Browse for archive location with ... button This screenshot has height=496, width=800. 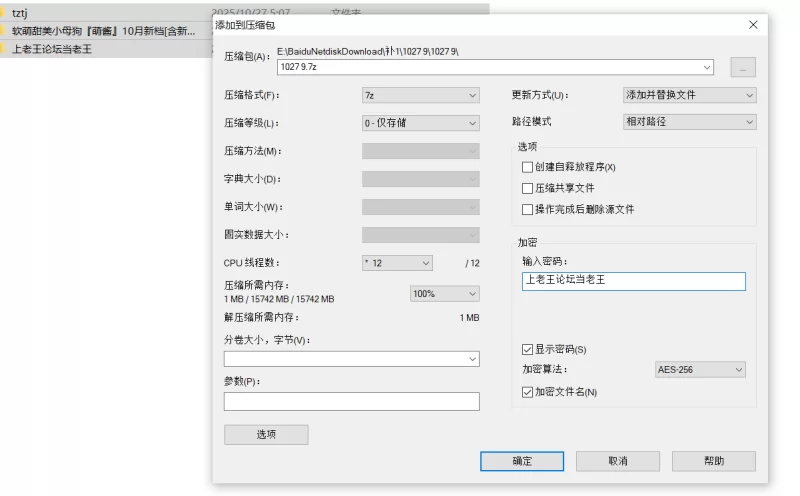(x=743, y=67)
